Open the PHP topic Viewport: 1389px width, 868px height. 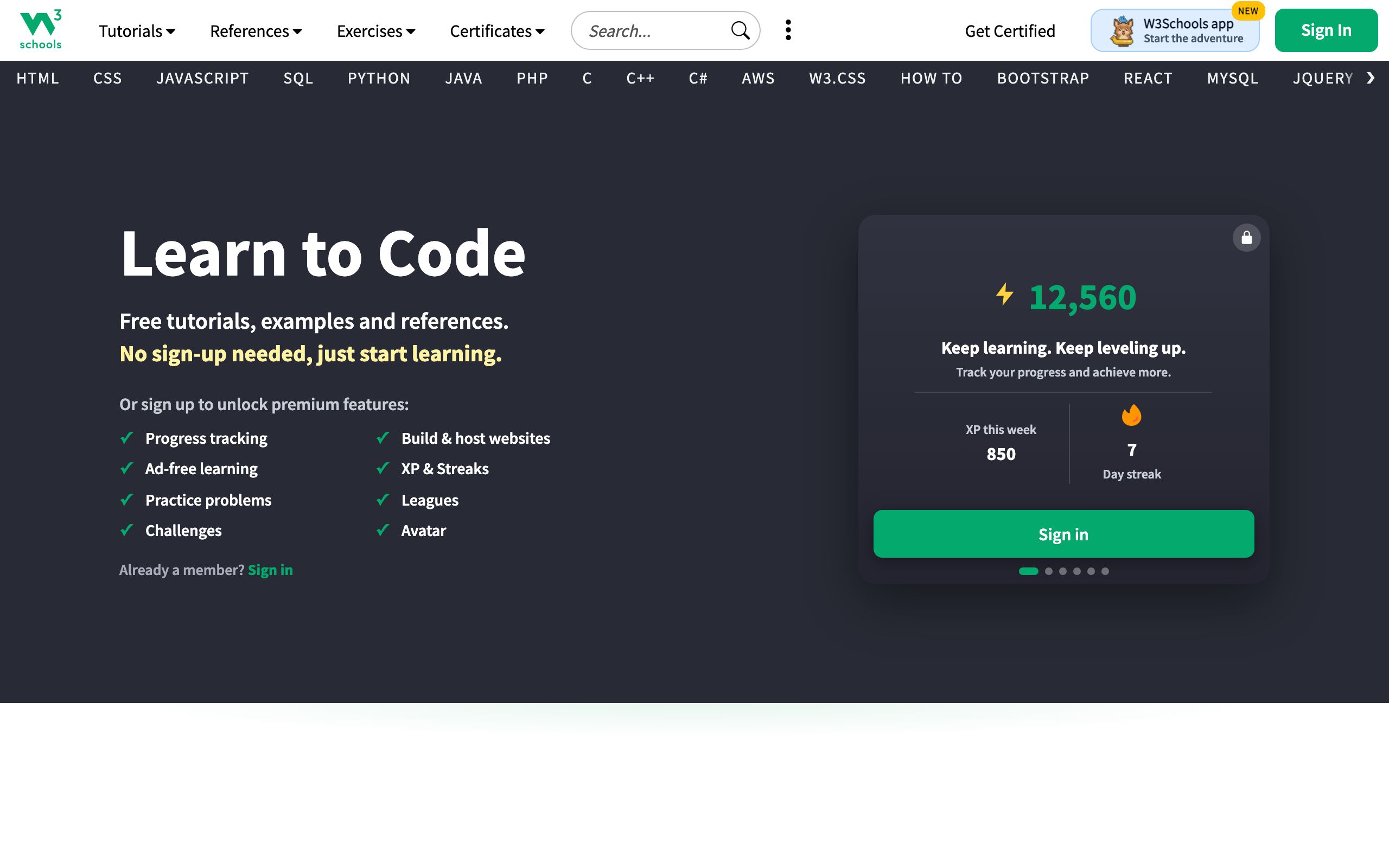pos(532,79)
